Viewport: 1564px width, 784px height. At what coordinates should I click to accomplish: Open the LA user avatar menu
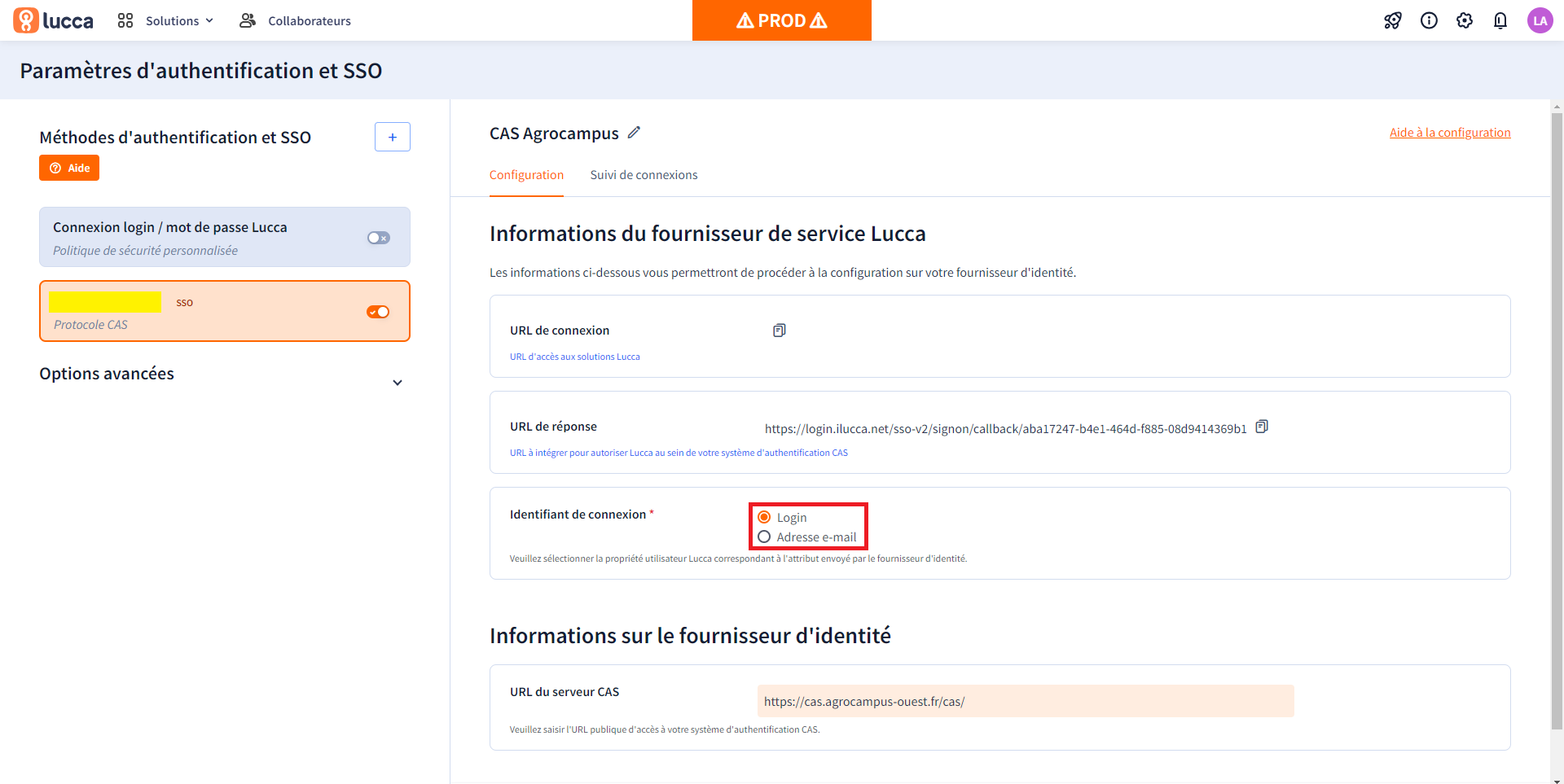click(1540, 20)
